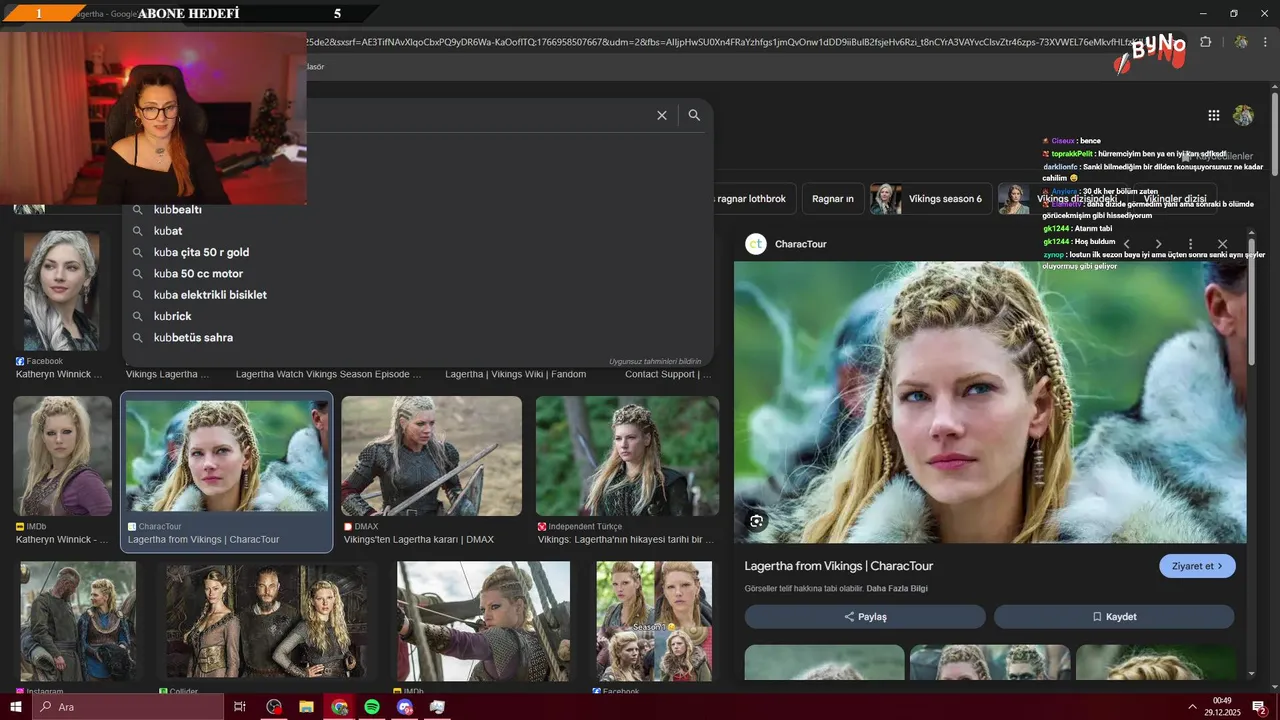Switch to Chrome on the taskbar
This screenshot has height=720, width=1280.
click(x=339, y=707)
